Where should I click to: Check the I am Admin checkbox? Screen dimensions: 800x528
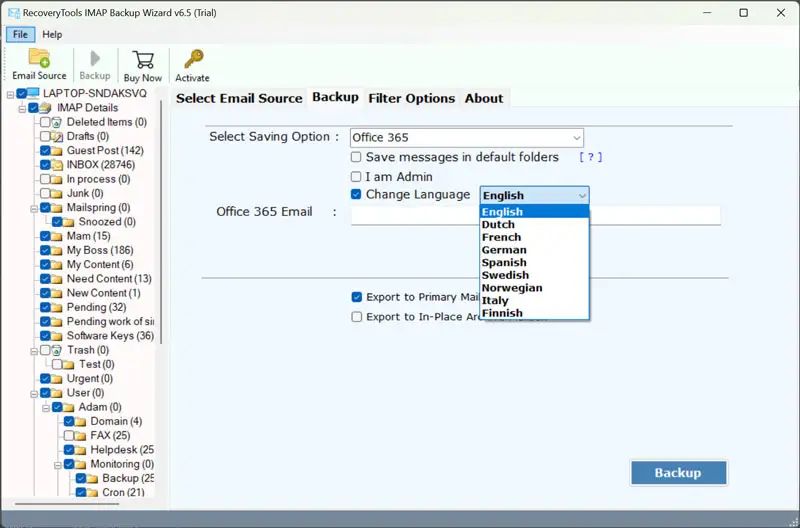tap(357, 177)
